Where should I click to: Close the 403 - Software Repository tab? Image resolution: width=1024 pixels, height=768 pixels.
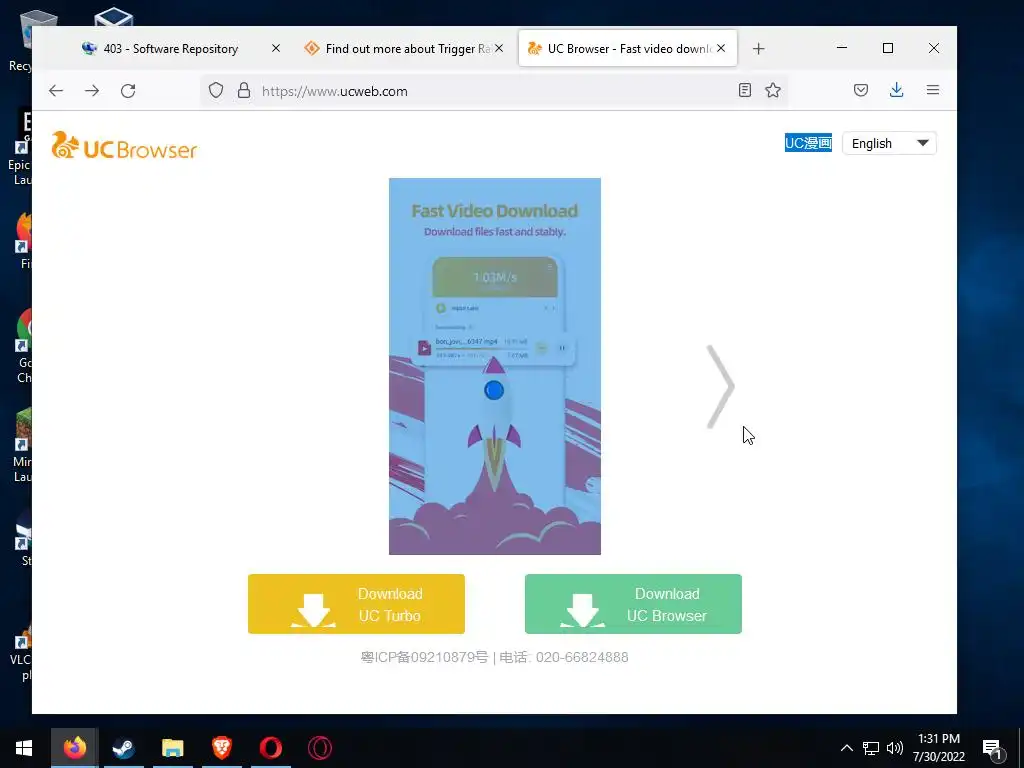click(276, 48)
